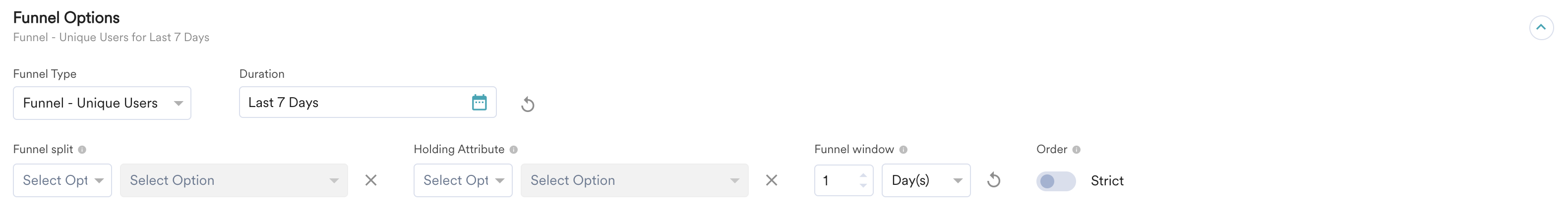The image size is (1568, 222).
Task: Show the Funnel window info tooltip
Action: click(x=904, y=150)
